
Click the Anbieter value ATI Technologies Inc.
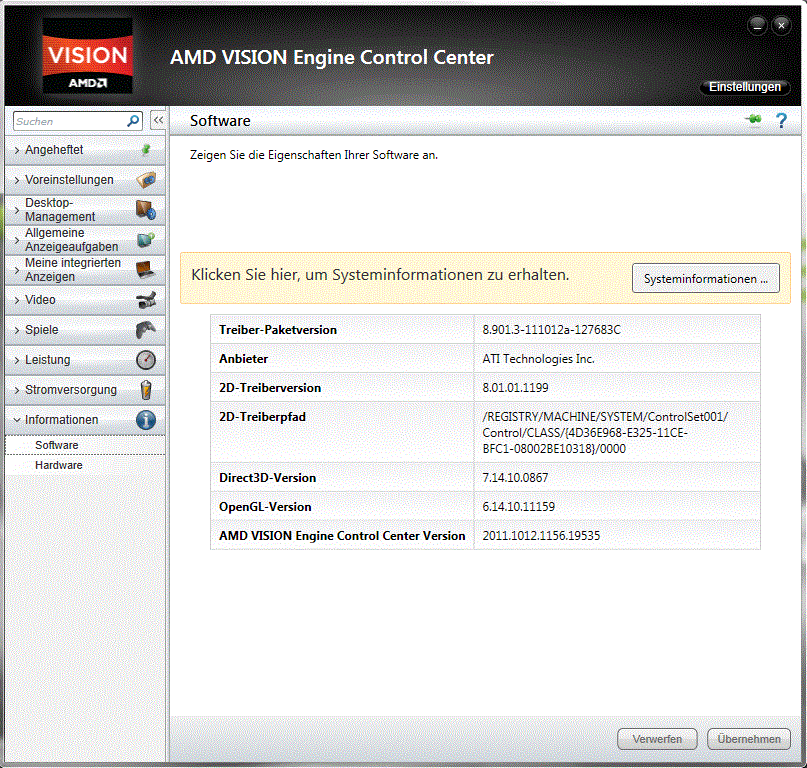point(538,359)
